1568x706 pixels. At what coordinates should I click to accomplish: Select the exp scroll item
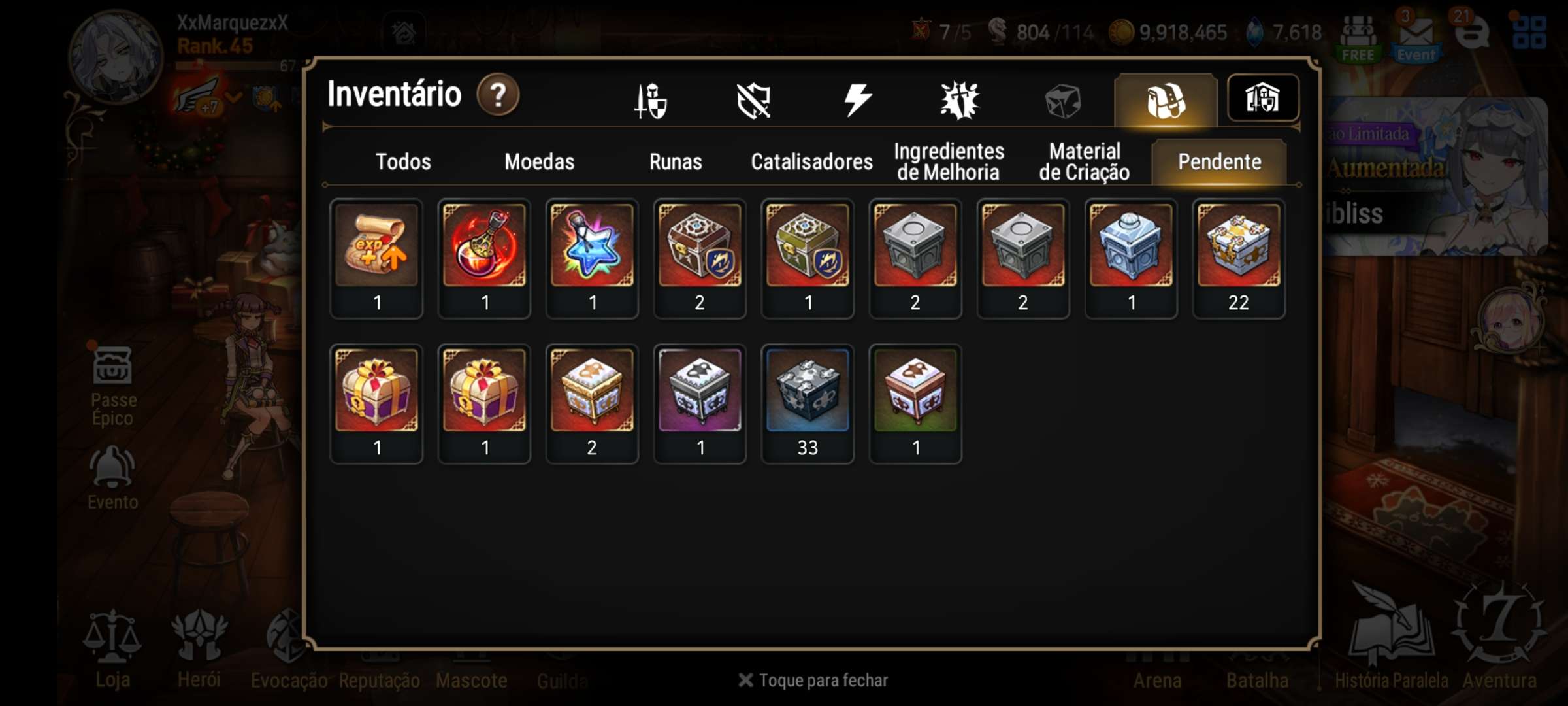(376, 259)
